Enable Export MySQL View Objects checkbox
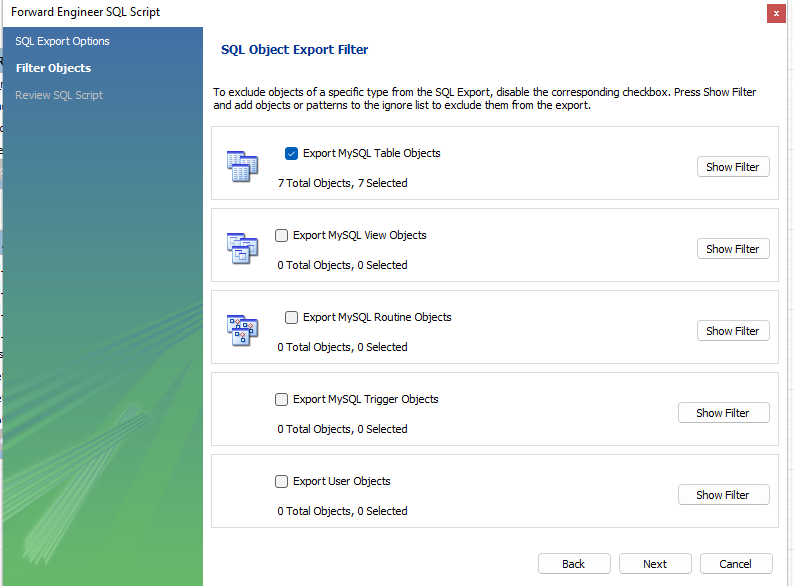 (282, 236)
